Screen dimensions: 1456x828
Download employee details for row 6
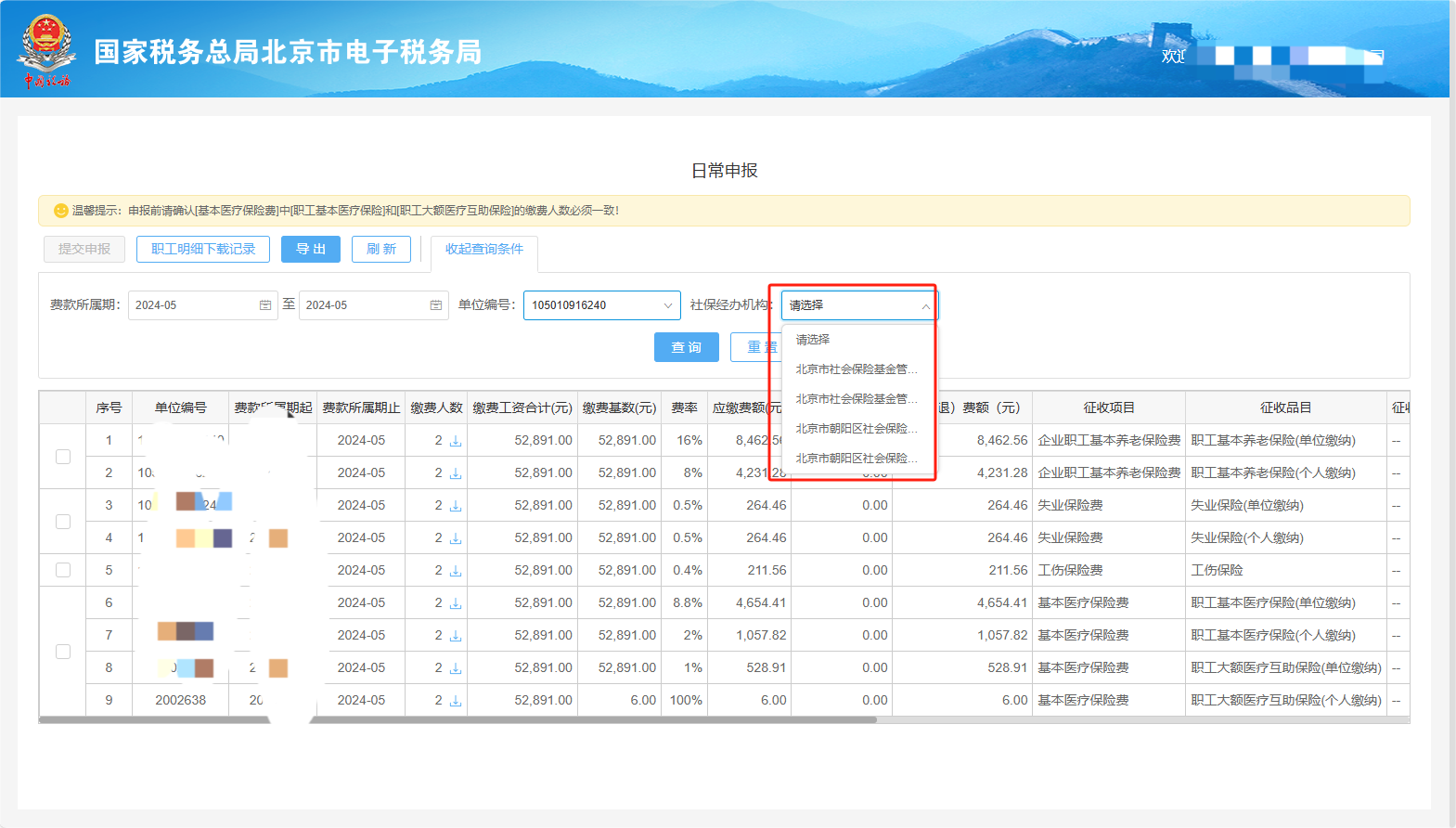coord(456,603)
